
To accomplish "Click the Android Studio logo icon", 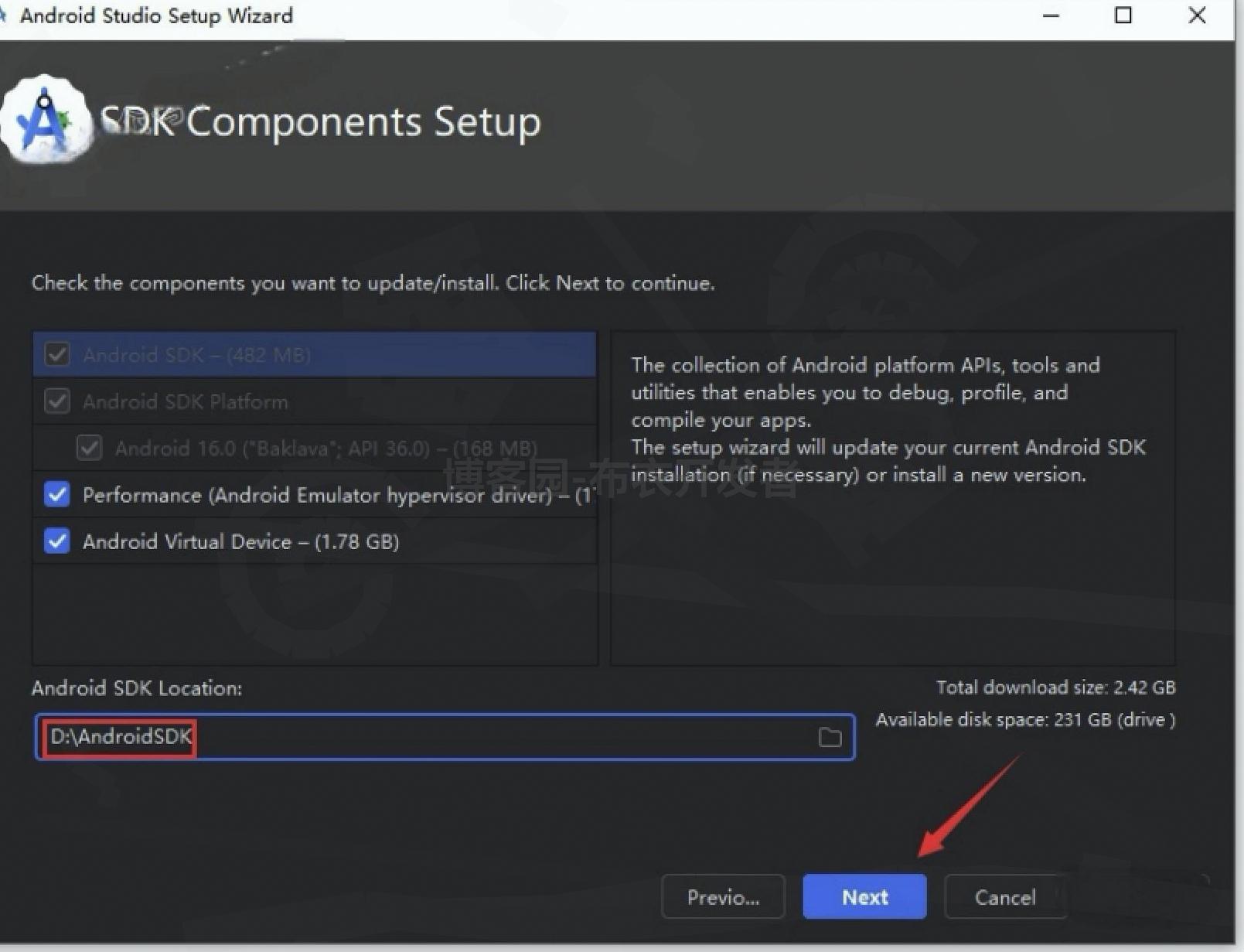I will pyautogui.click(x=46, y=120).
